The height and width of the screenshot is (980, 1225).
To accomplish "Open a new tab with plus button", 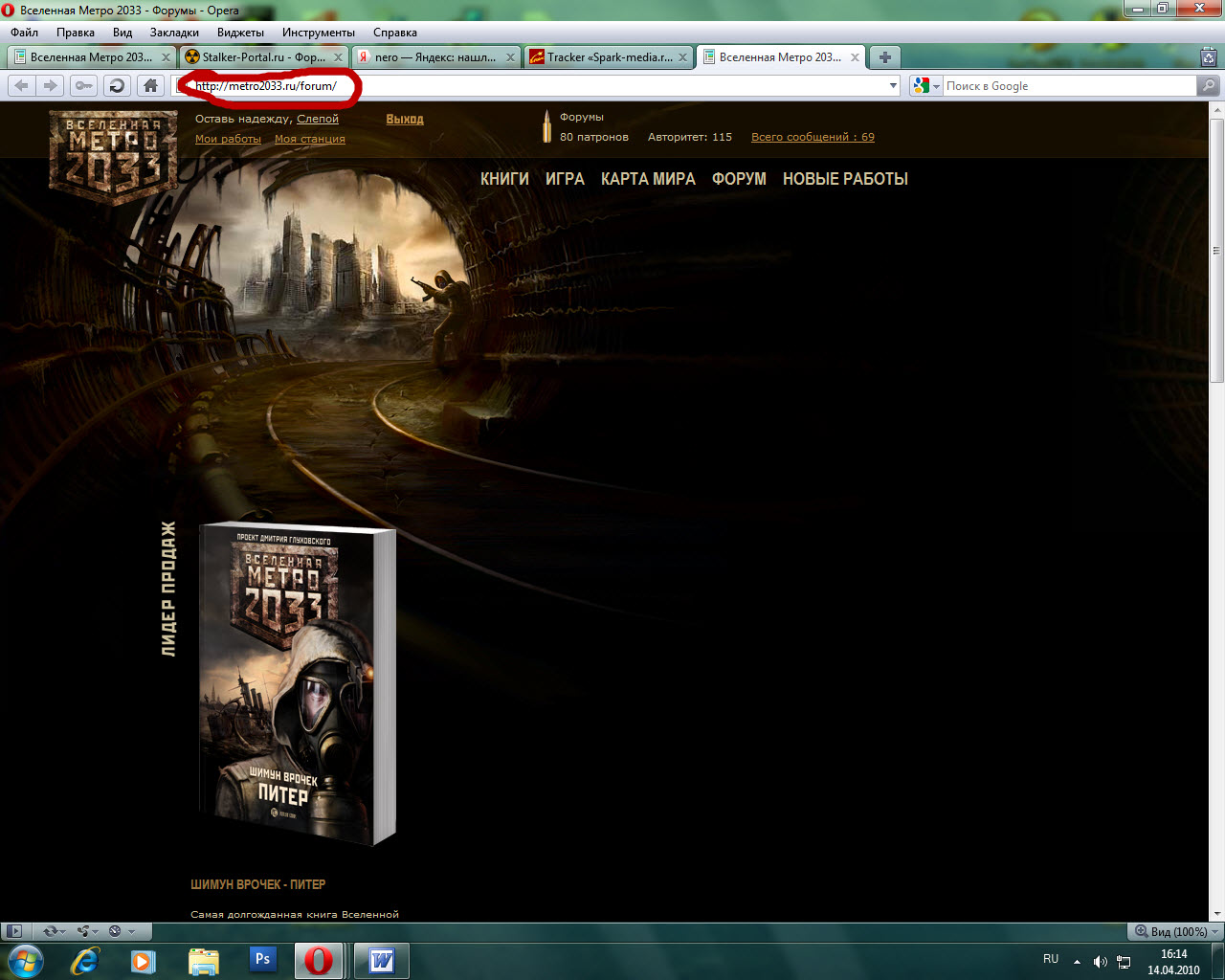I will pos(885,57).
